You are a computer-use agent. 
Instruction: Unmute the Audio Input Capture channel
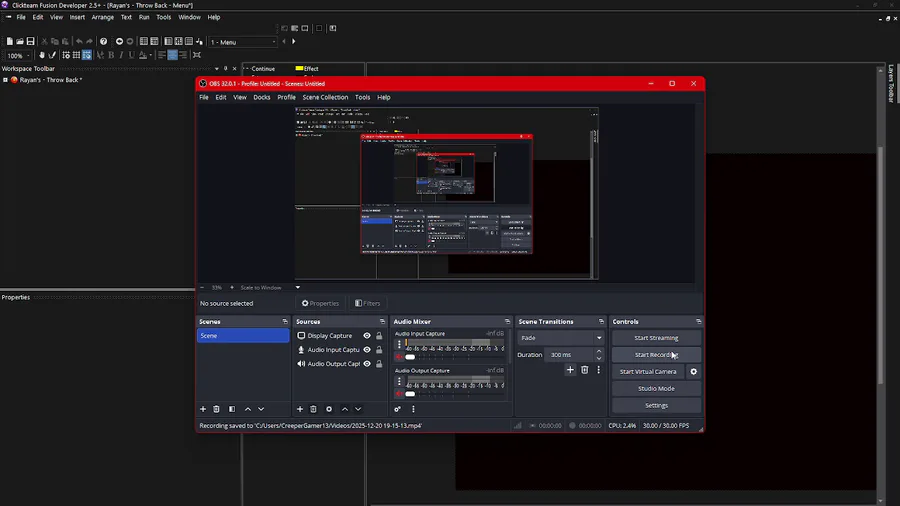[x=399, y=357]
